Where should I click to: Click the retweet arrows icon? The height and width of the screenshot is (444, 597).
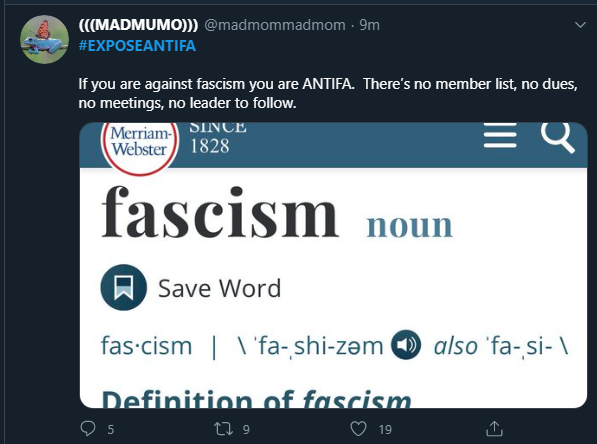coord(223,429)
